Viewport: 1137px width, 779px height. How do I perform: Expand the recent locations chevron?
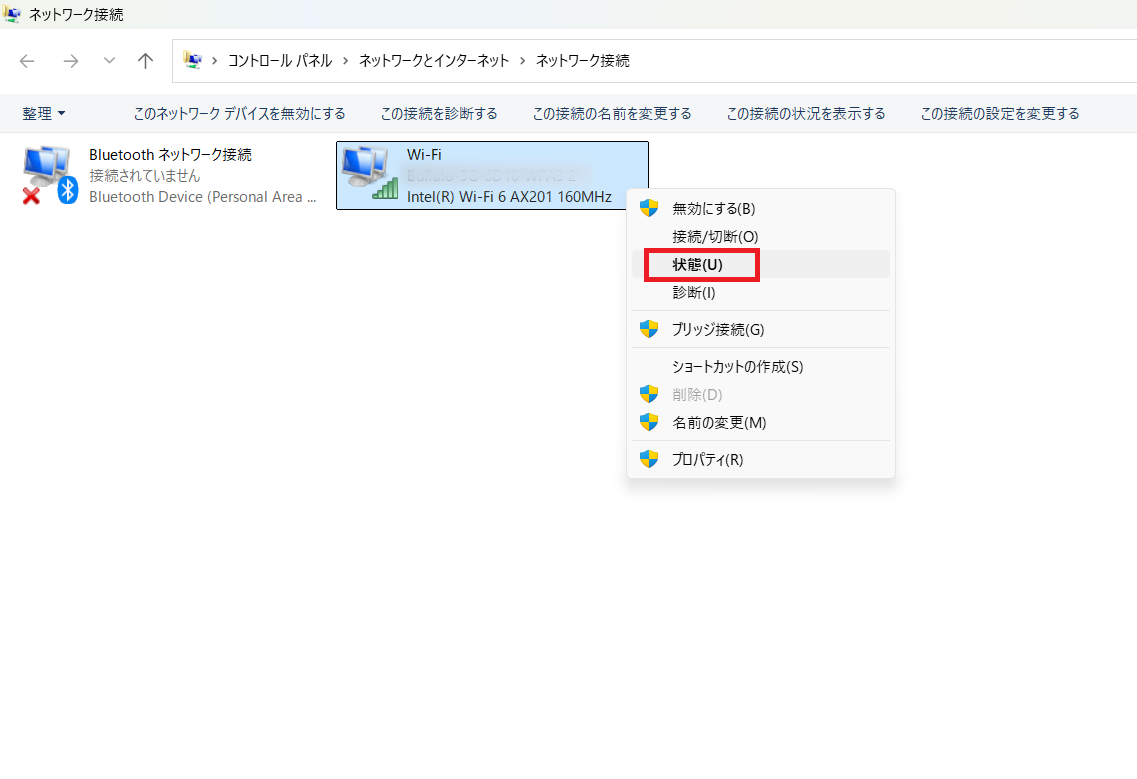coord(109,61)
